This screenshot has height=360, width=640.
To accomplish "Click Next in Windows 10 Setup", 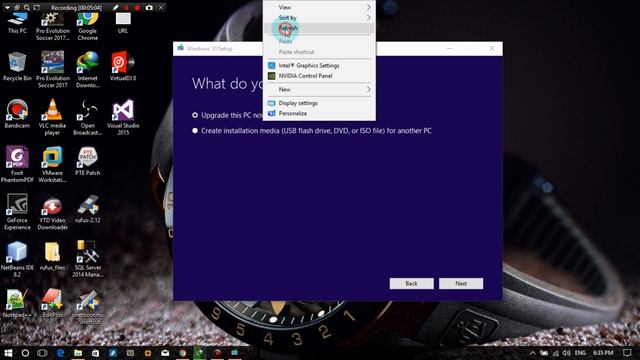I will [x=461, y=283].
